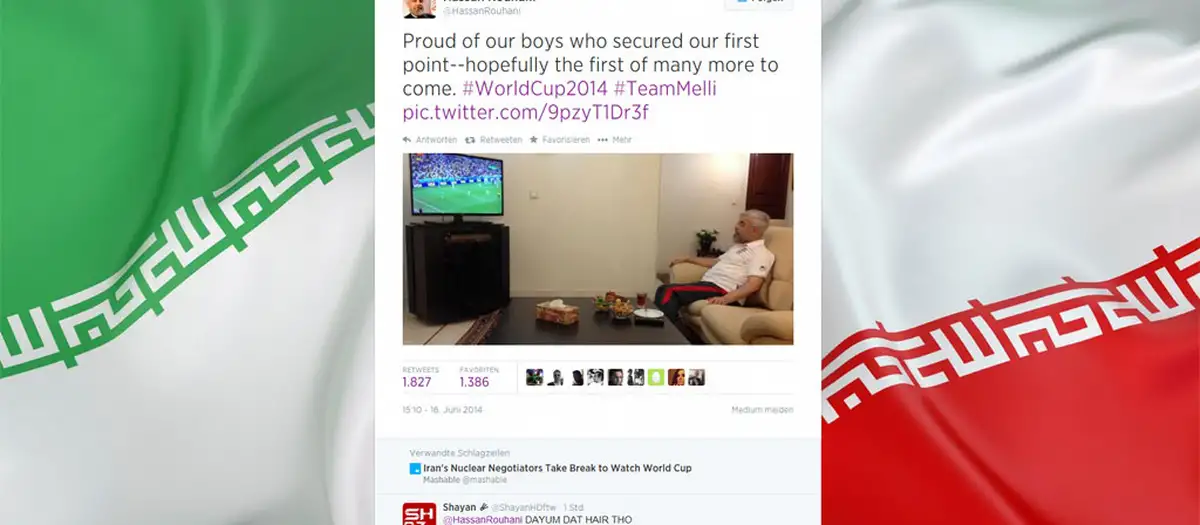The width and height of the screenshot is (1200, 525).
Task: Click the Mashable blue source icon
Action: (x=415, y=468)
